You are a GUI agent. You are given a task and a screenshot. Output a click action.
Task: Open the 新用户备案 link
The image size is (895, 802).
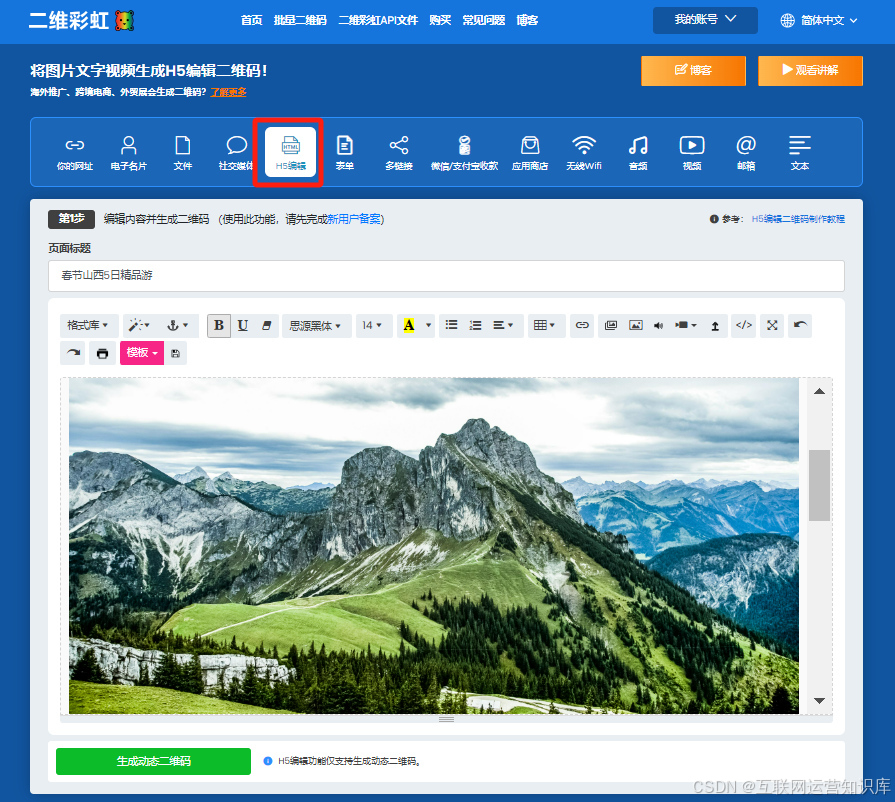click(x=354, y=219)
